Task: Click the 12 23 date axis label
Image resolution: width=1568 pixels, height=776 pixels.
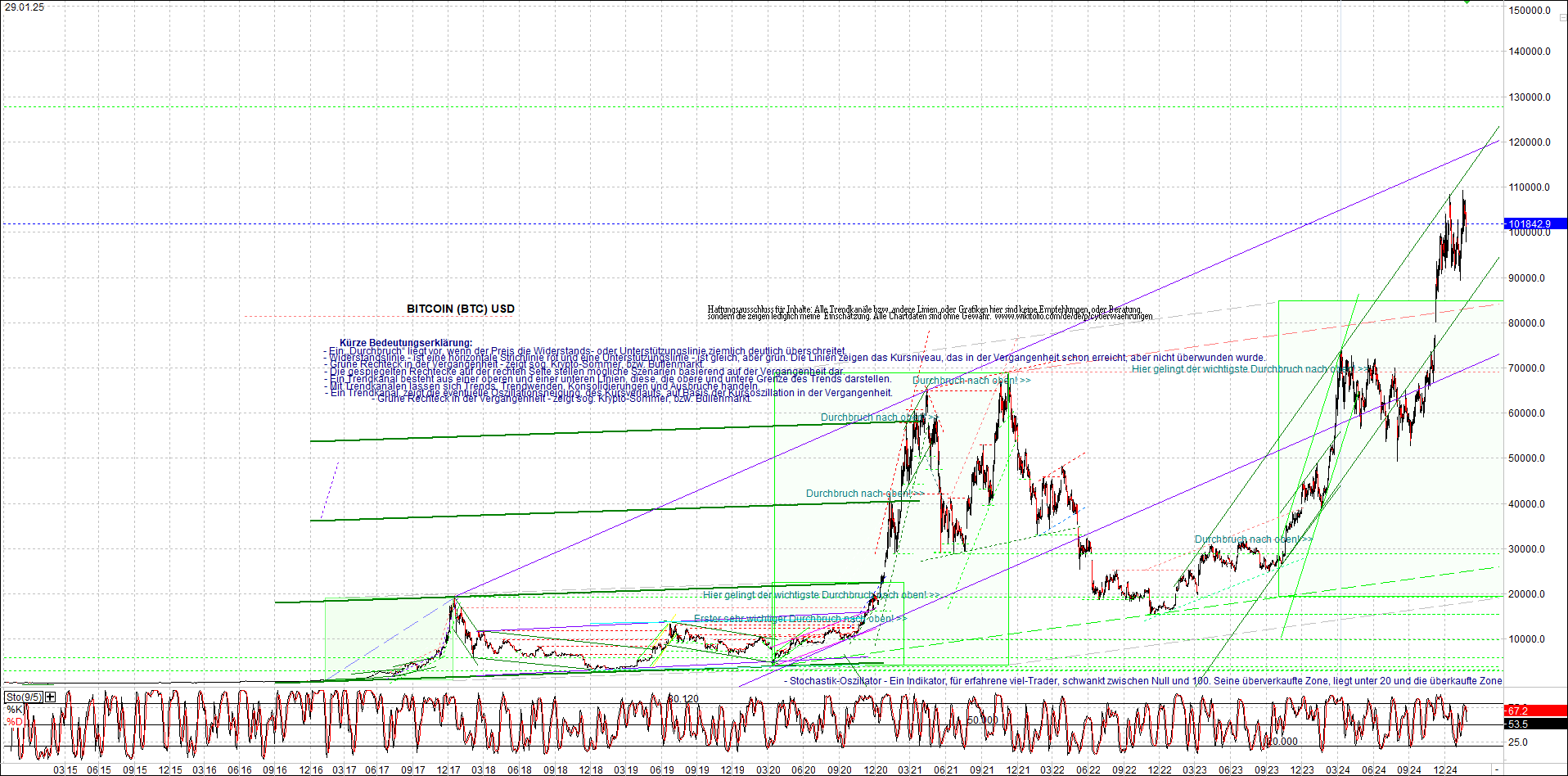Action: [1302, 770]
